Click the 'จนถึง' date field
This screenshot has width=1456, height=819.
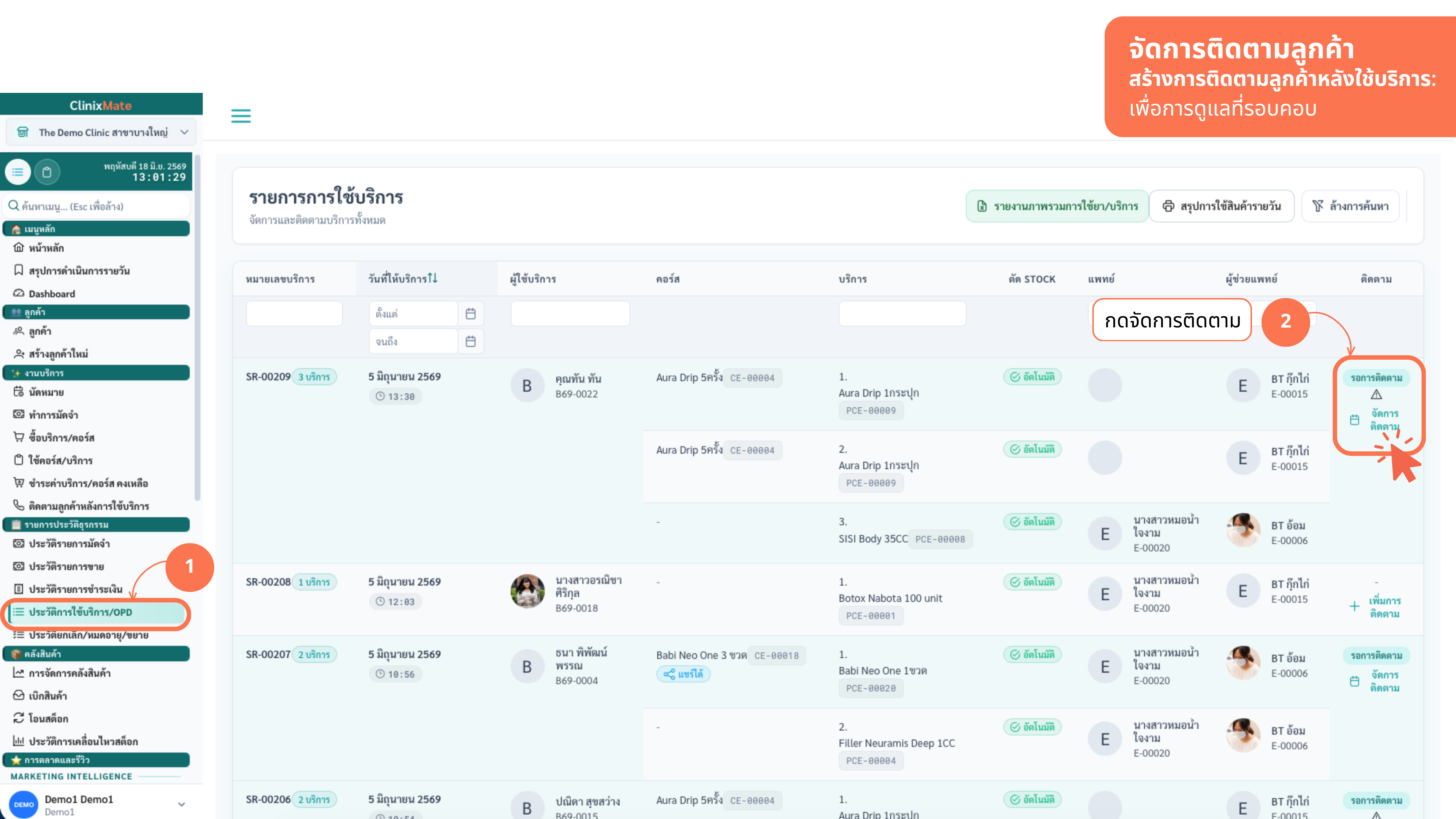pos(413,341)
